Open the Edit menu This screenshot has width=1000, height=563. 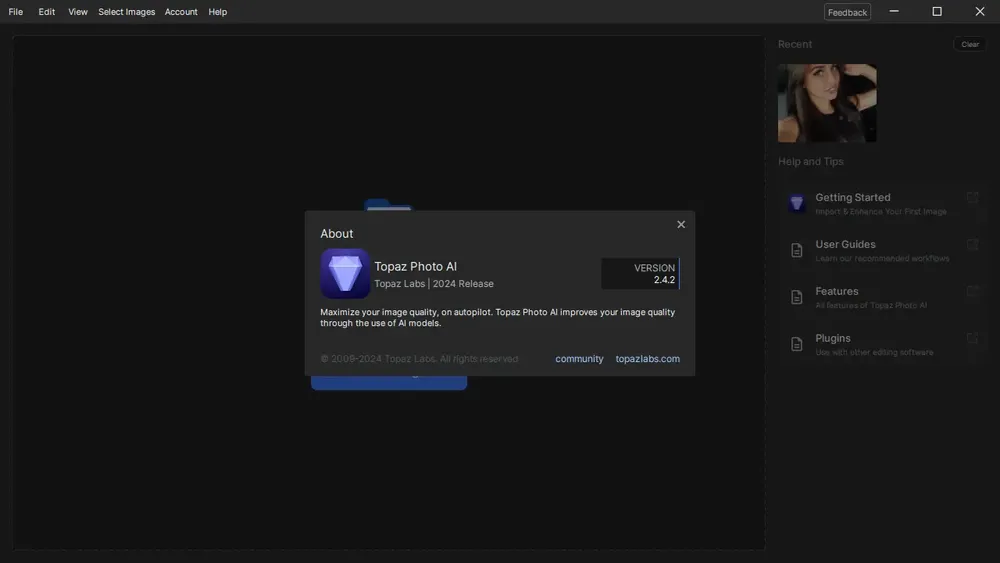[x=47, y=12]
